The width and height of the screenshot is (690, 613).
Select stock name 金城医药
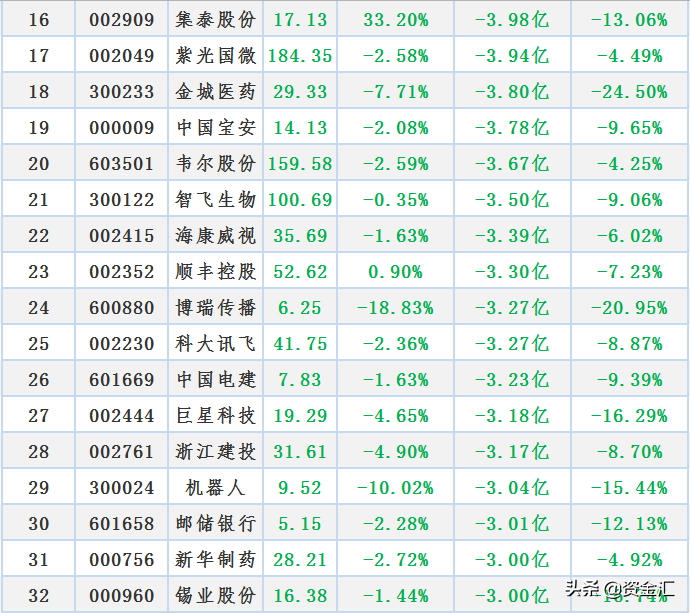pyautogui.click(x=215, y=92)
